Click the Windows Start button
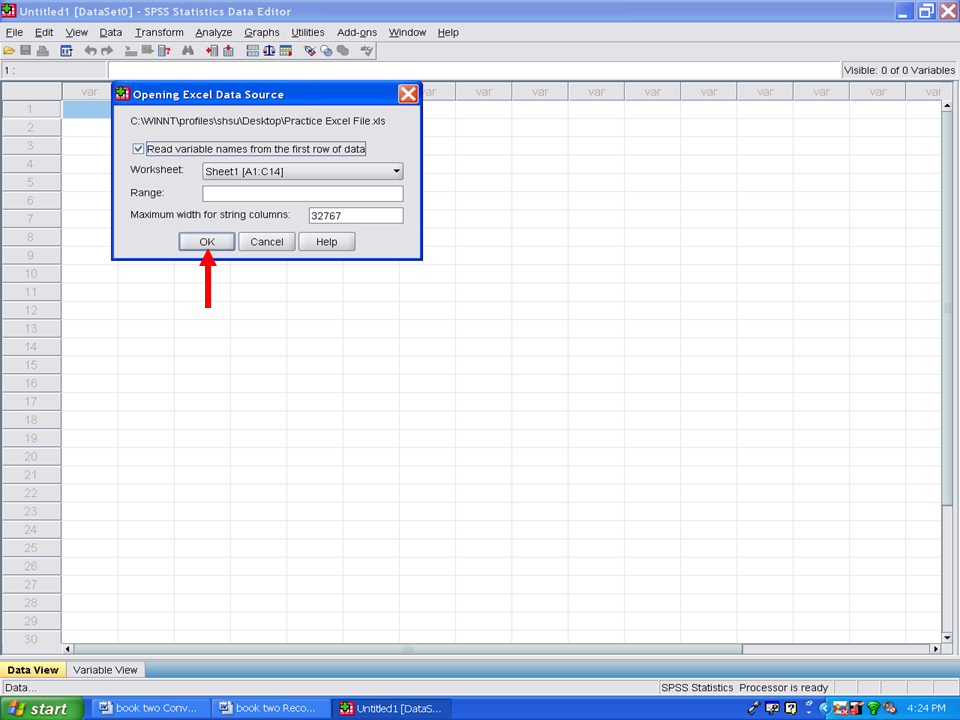960x720 pixels. pyautogui.click(x=40, y=709)
